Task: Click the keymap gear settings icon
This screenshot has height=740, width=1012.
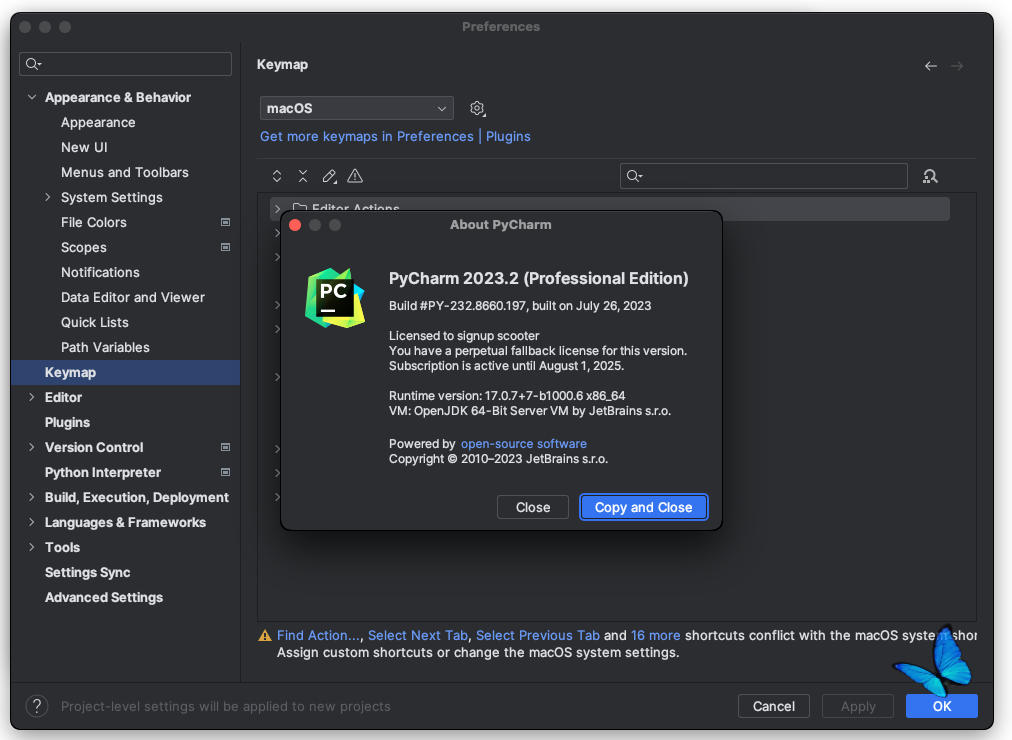Action: tap(478, 108)
